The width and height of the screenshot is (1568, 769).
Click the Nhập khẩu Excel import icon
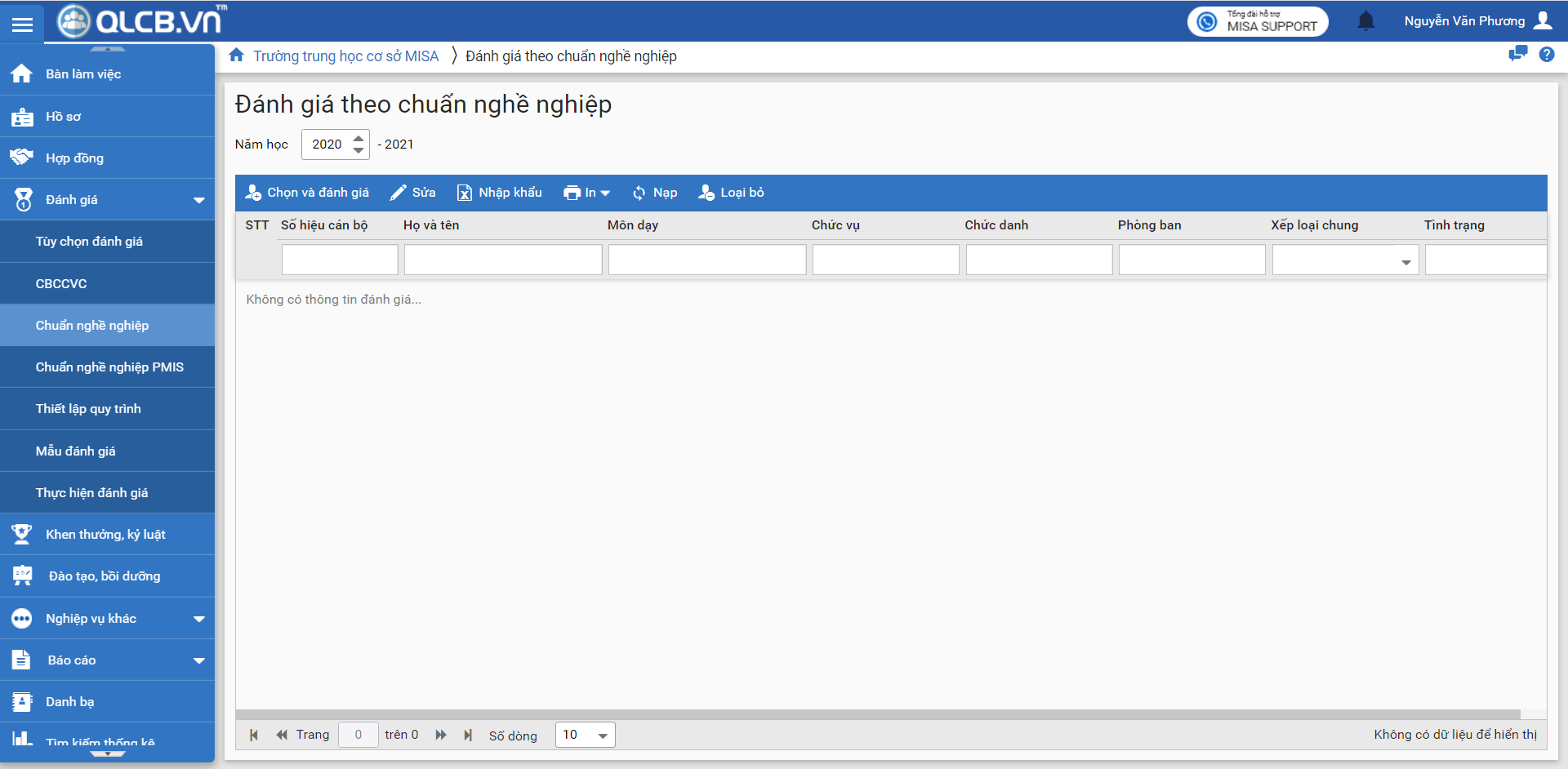(x=465, y=193)
